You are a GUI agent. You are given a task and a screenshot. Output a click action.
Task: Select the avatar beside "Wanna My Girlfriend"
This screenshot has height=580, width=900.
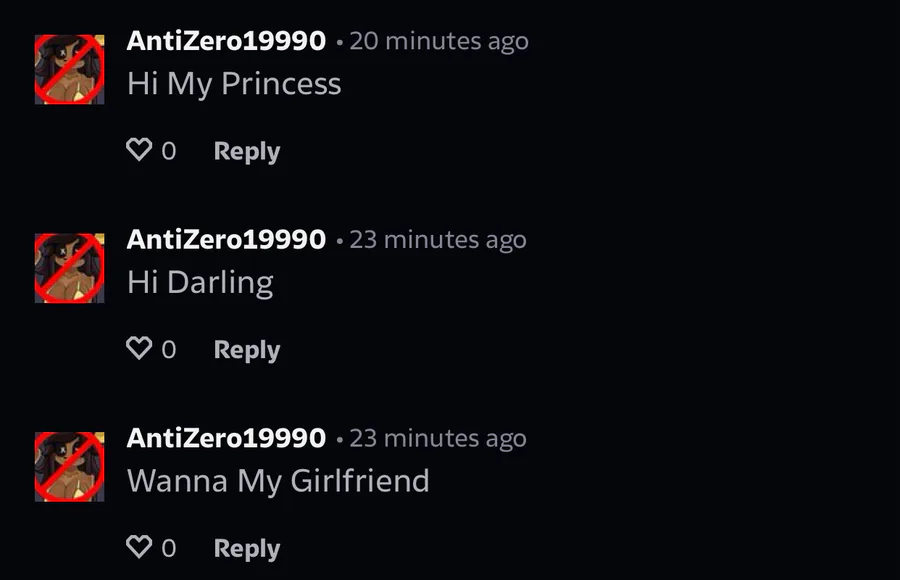coord(69,467)
